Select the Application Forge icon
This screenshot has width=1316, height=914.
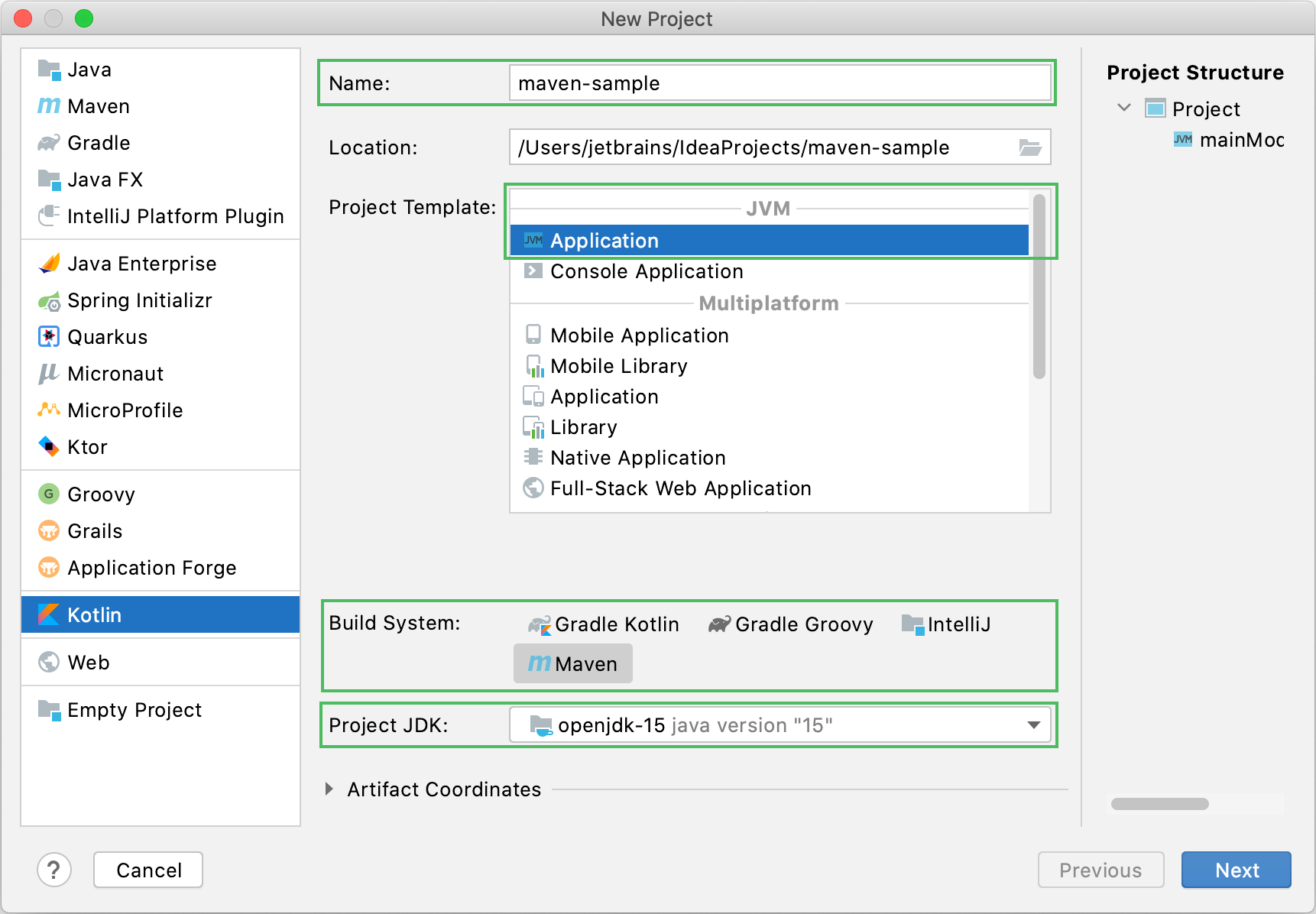49,568
